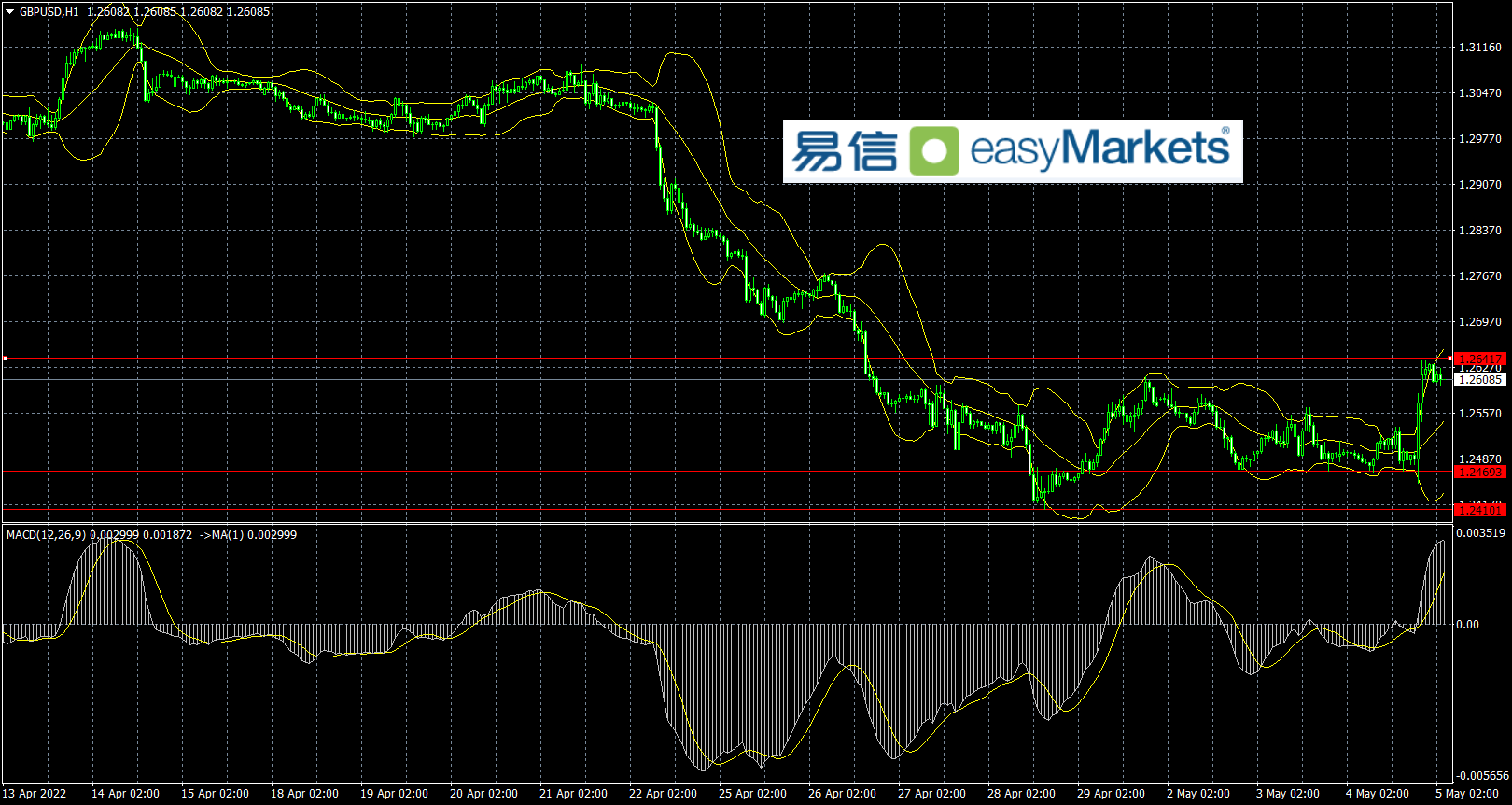
Task: Click the 20 Apr 02:00 time label
Action: tap(483, 794)
